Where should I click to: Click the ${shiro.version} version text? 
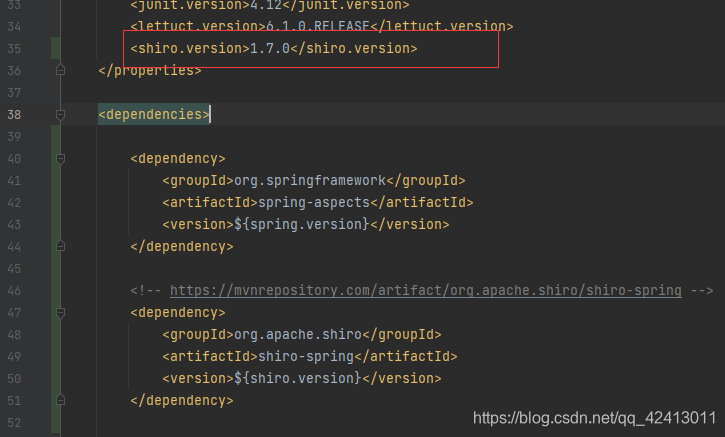[x=297, y=378]
